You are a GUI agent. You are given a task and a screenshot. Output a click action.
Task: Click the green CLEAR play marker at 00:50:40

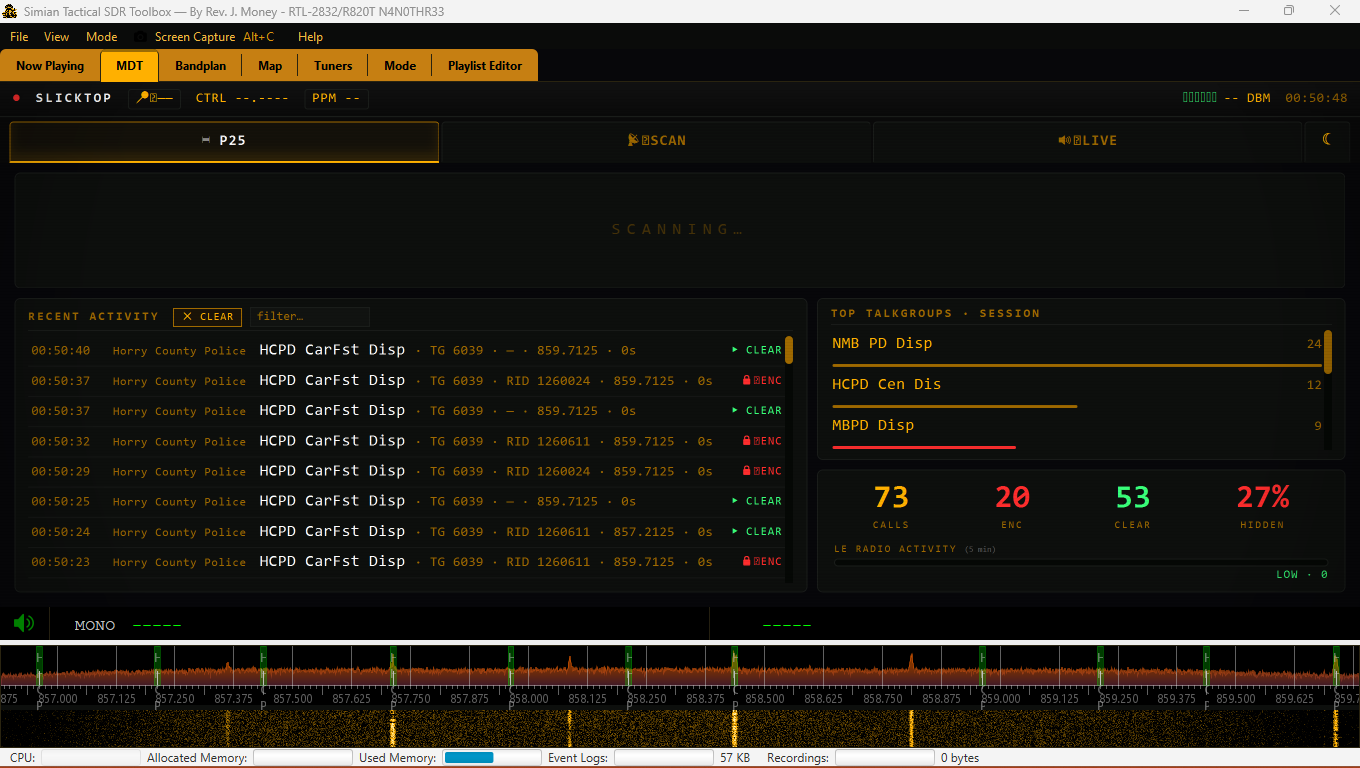(x=757, y=350)
